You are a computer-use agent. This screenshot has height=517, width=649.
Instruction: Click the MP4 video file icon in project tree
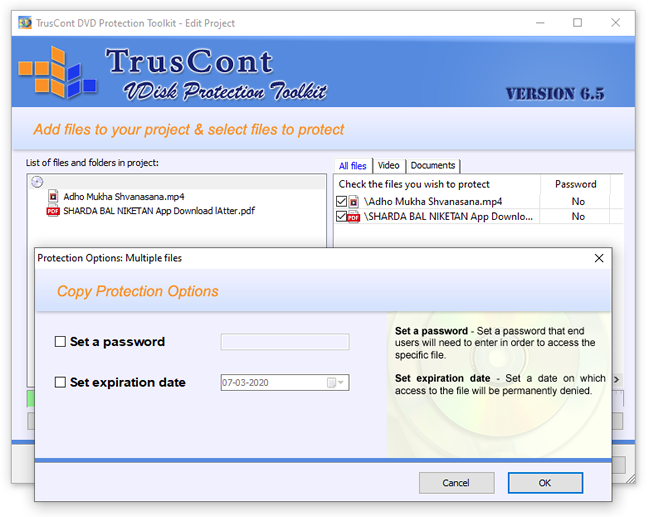pyautogui.click(x=53, y=196)
